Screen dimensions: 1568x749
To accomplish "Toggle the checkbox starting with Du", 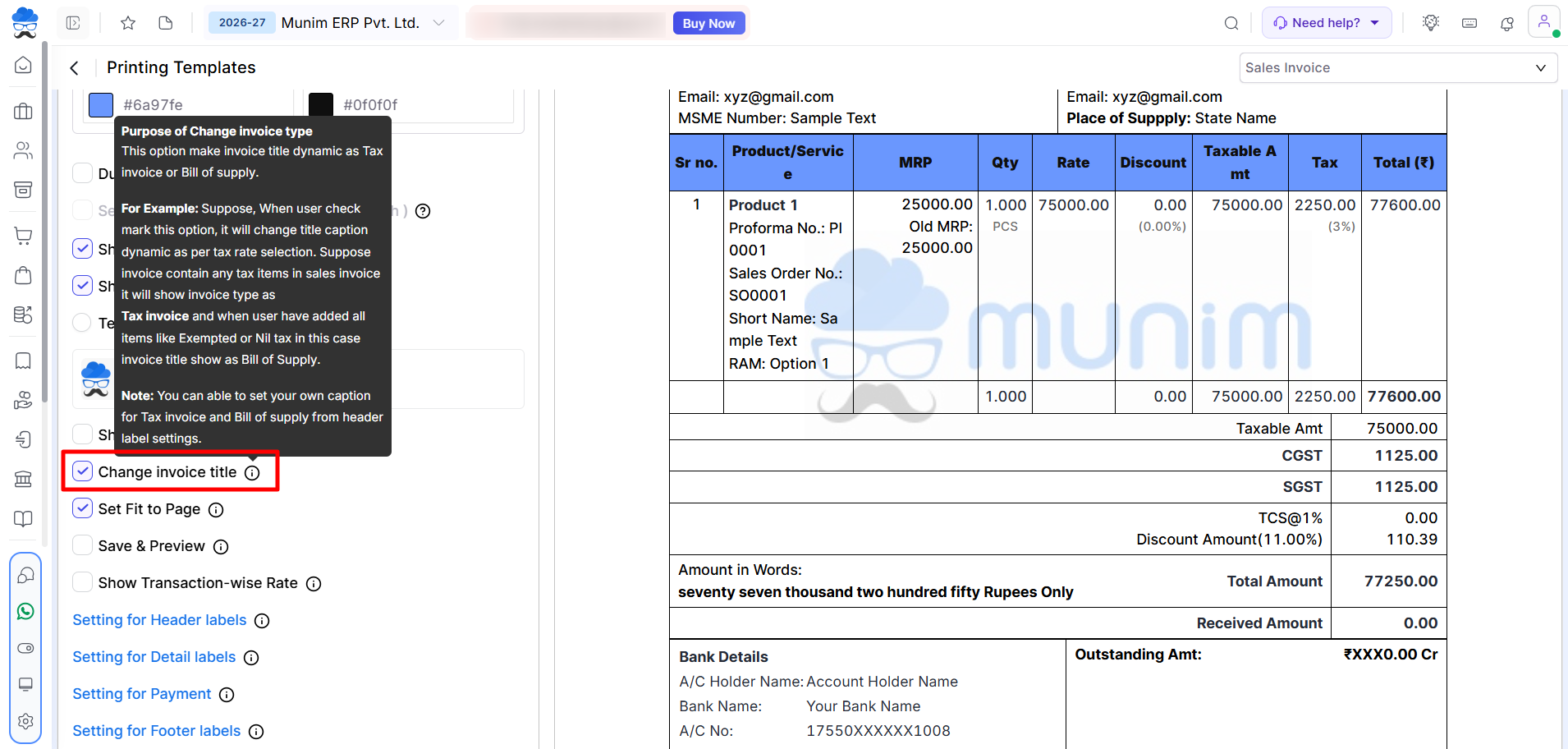I will [83, 173].
